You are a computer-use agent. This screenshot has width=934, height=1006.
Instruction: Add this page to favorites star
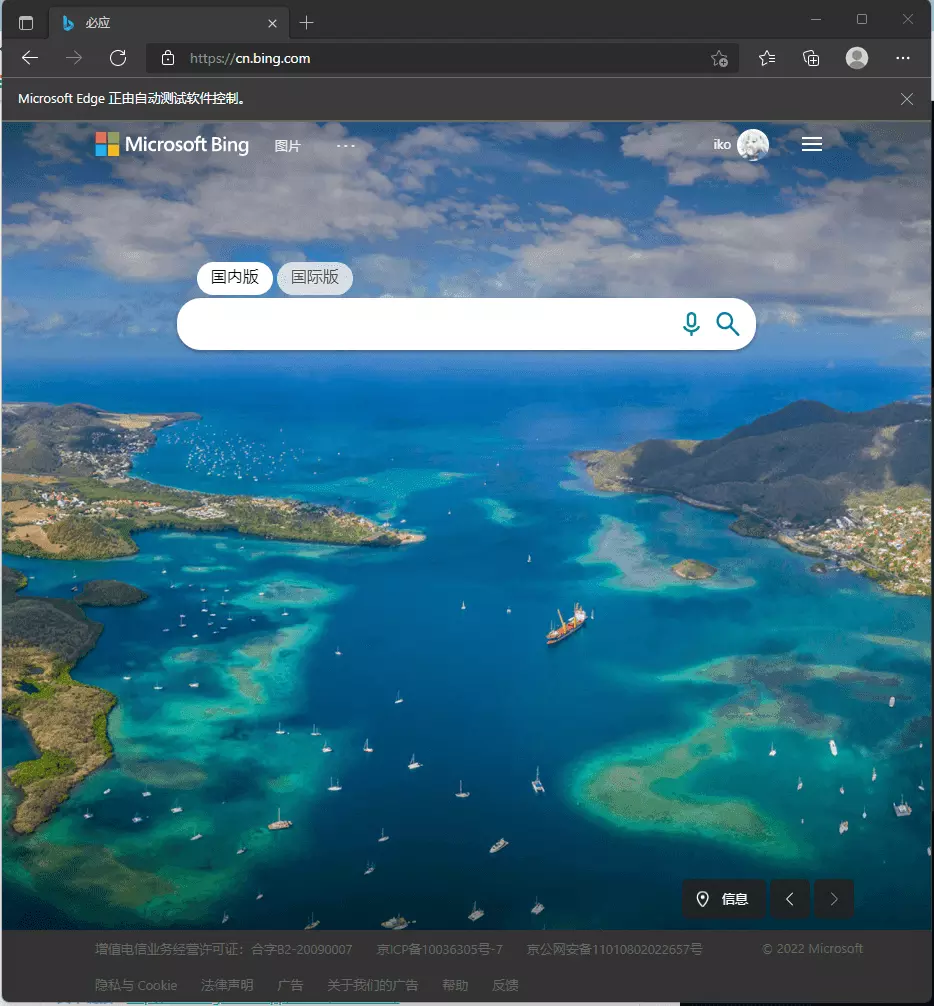click(719, 58)
